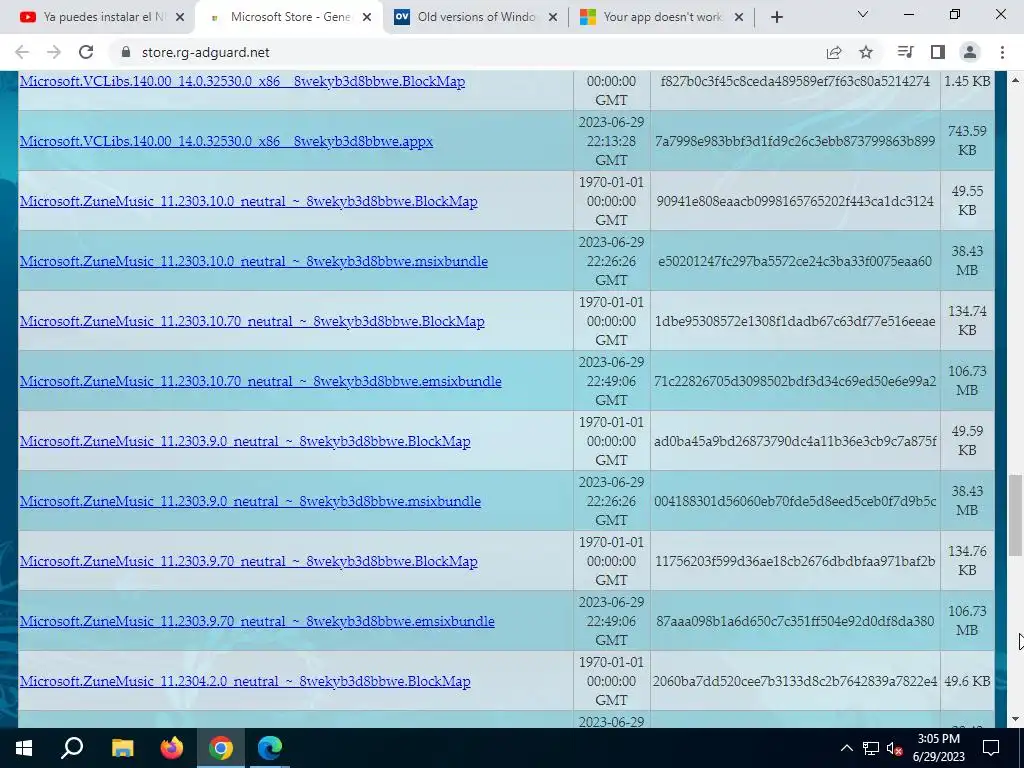The image size is (1024, 768).
Task: Share this page from the address bar
Action: tap(834, 52)
